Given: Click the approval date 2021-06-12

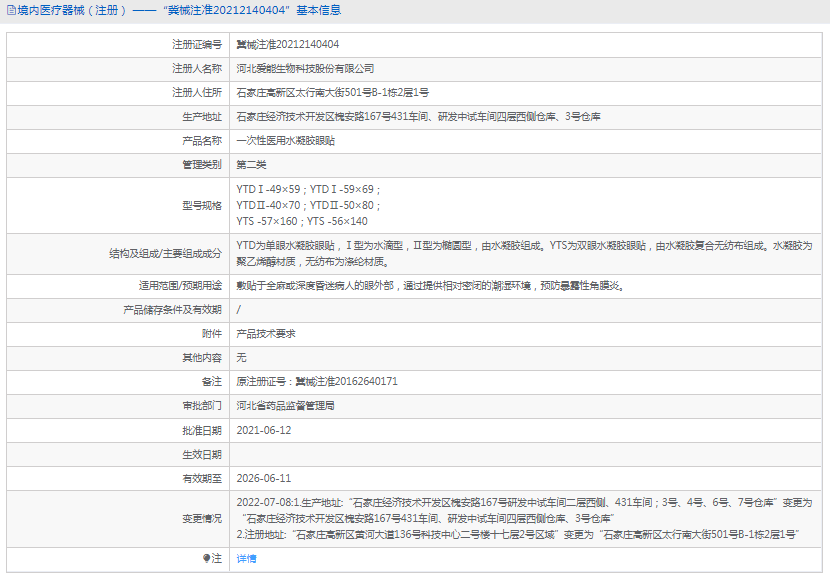Looking at the screenshot, I should pyautogui.click(x=264, y=430).
